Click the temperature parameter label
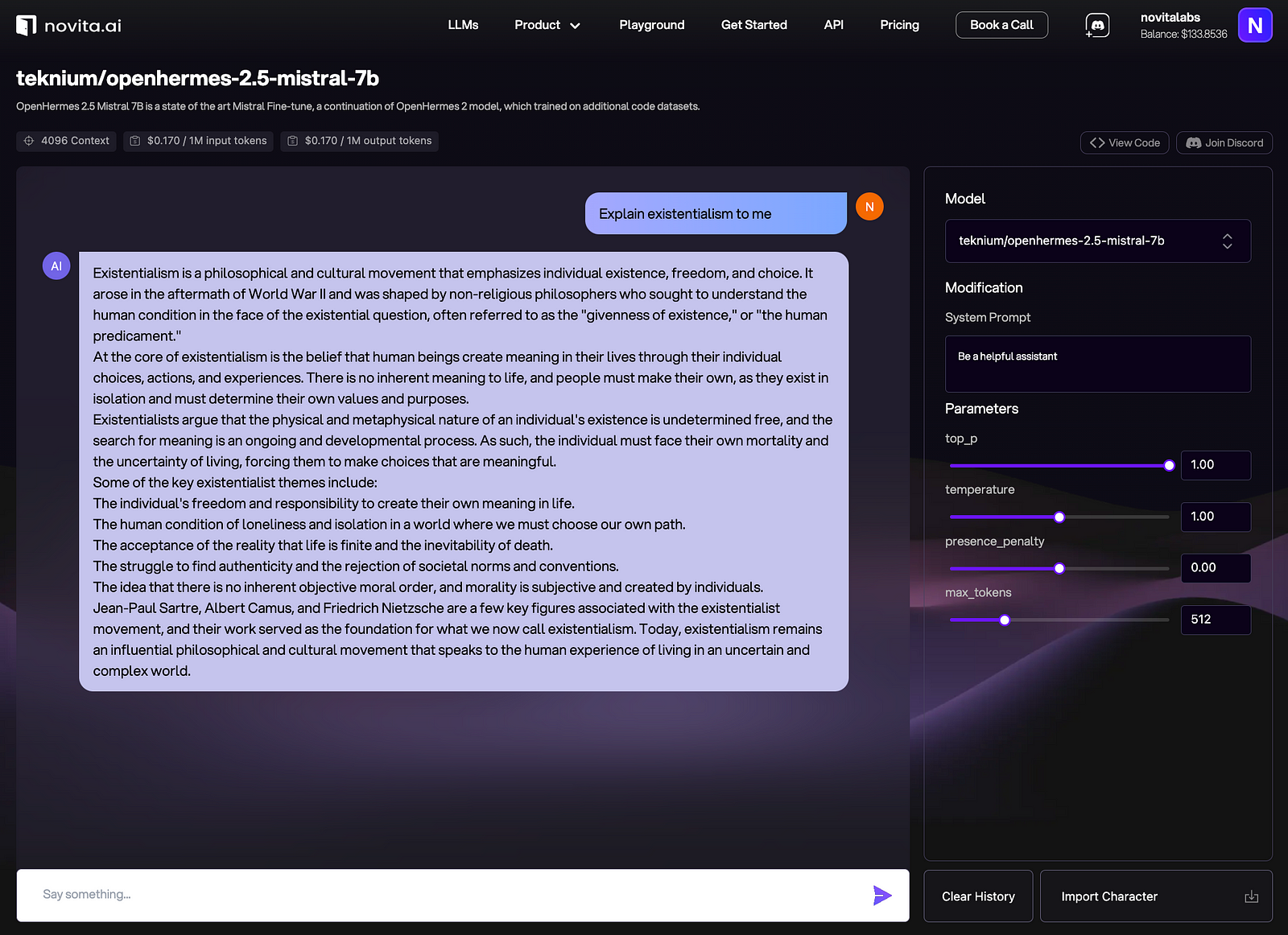 click(980, 489)
